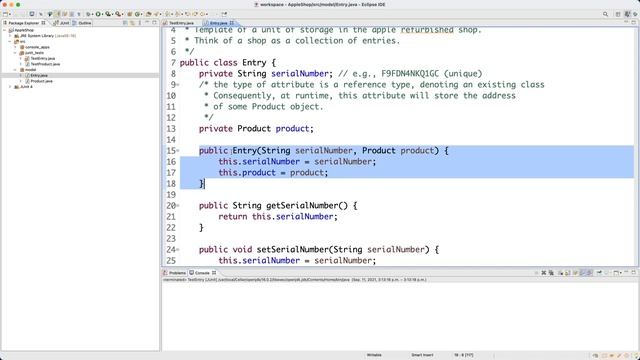
Task: Fold setSerialNumber method at line 24
Action: (x=178, y=250)
